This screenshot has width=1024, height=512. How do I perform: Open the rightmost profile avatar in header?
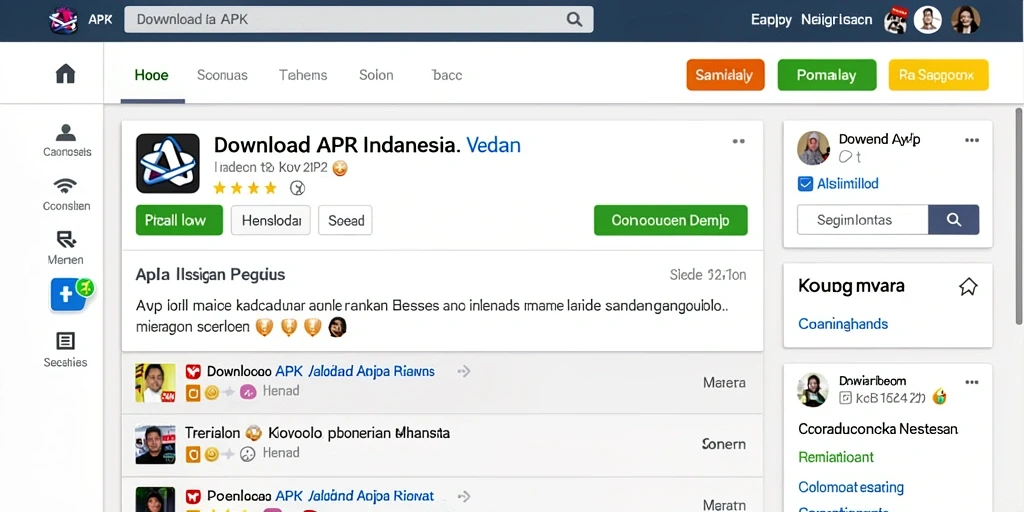pos(966,20)
